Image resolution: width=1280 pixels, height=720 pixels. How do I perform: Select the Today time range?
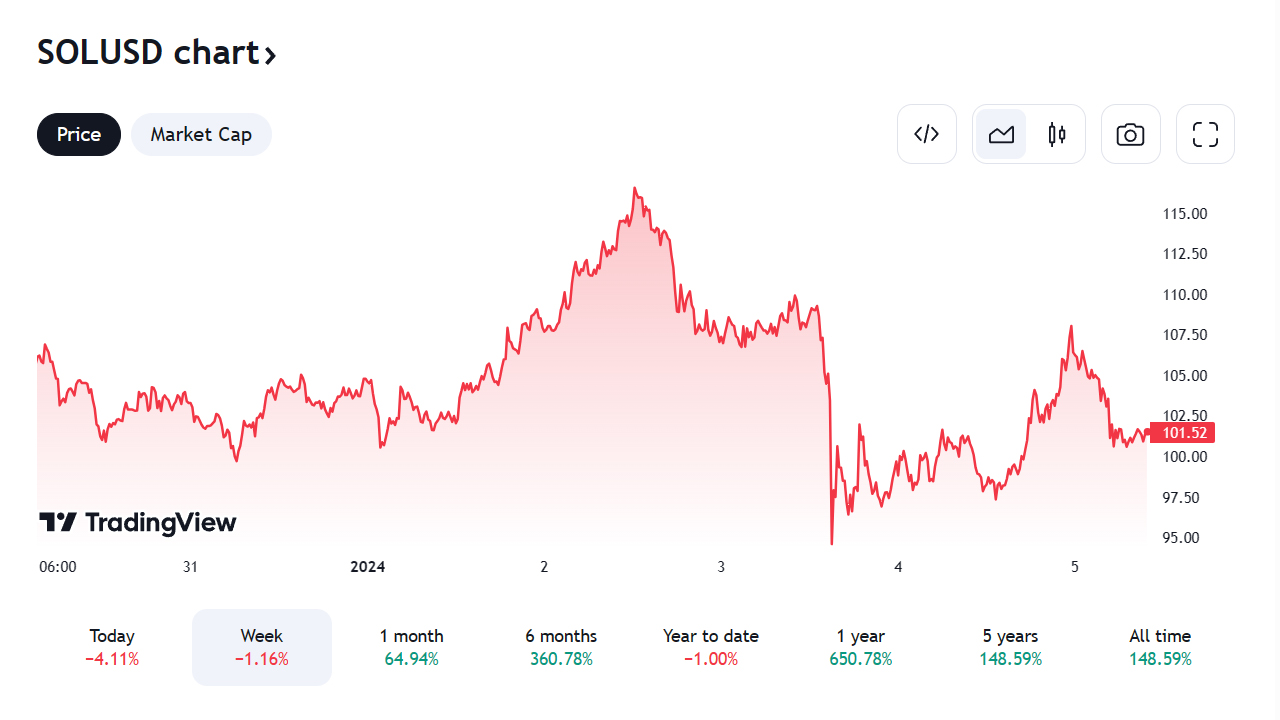pyautogui.click(x=112, y=647)
